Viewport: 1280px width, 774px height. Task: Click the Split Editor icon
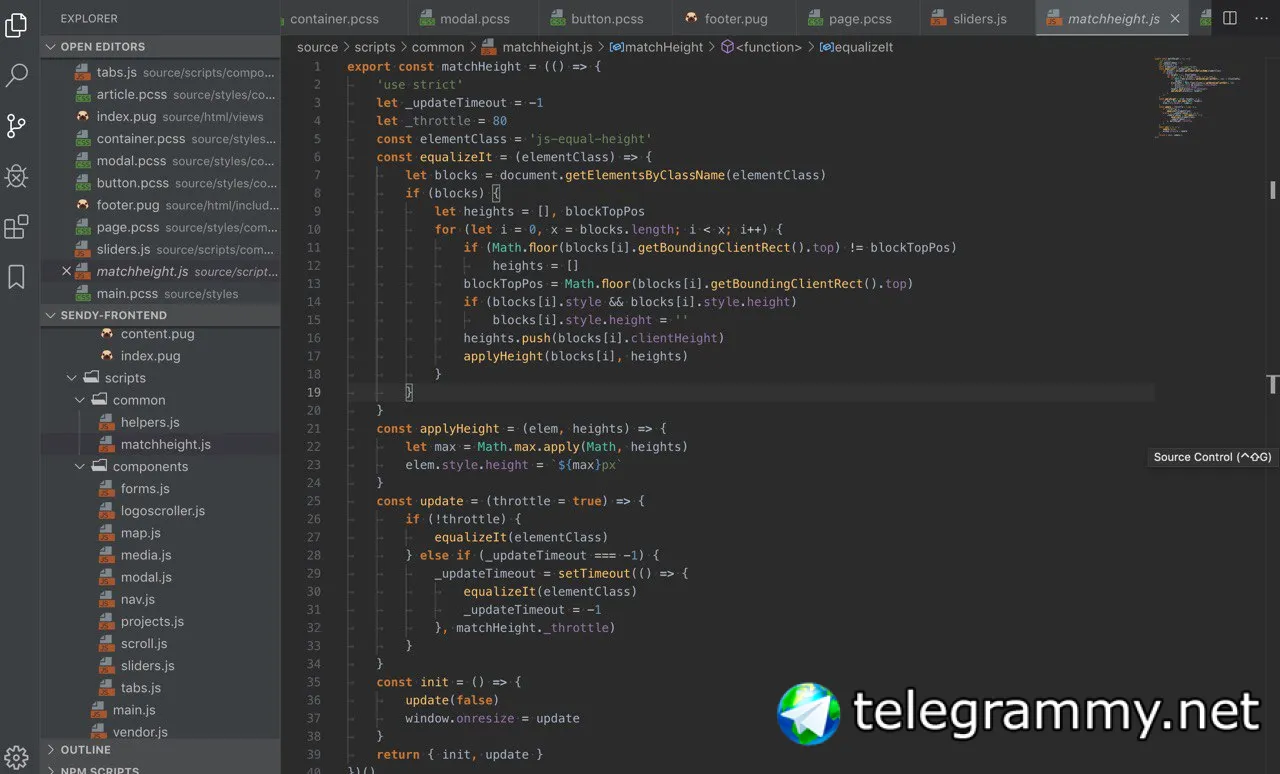[x=1230, y=18]
